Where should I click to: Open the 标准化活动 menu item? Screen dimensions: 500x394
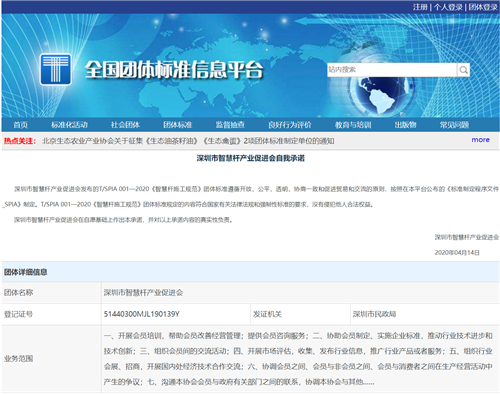[x=69, y=125]
